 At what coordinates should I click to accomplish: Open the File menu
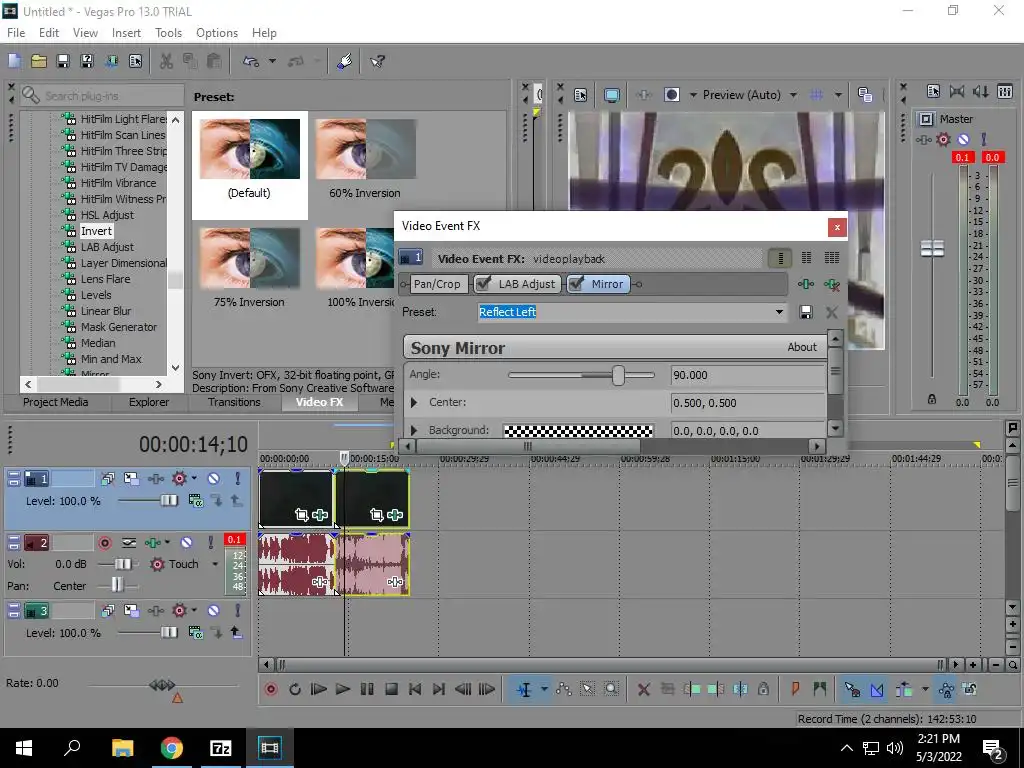[x=16, y=33]
